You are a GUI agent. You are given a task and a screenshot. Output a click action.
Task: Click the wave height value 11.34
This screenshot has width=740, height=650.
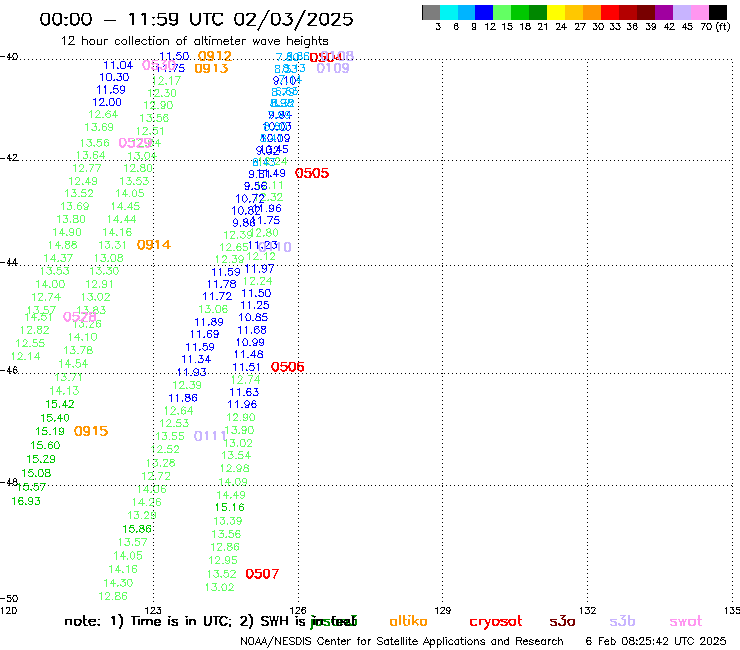click(x=196, y=359)
